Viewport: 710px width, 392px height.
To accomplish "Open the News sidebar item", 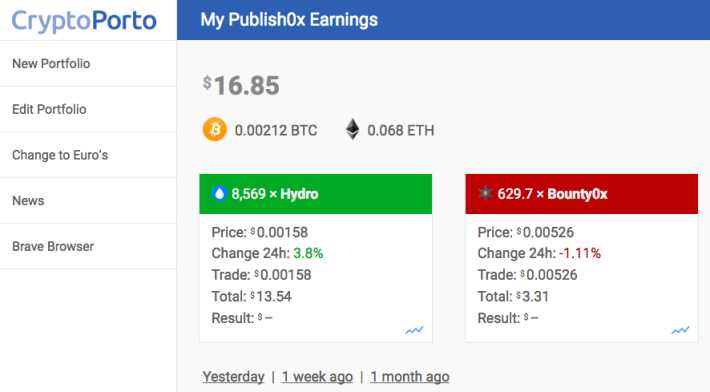I will [88, 201].
